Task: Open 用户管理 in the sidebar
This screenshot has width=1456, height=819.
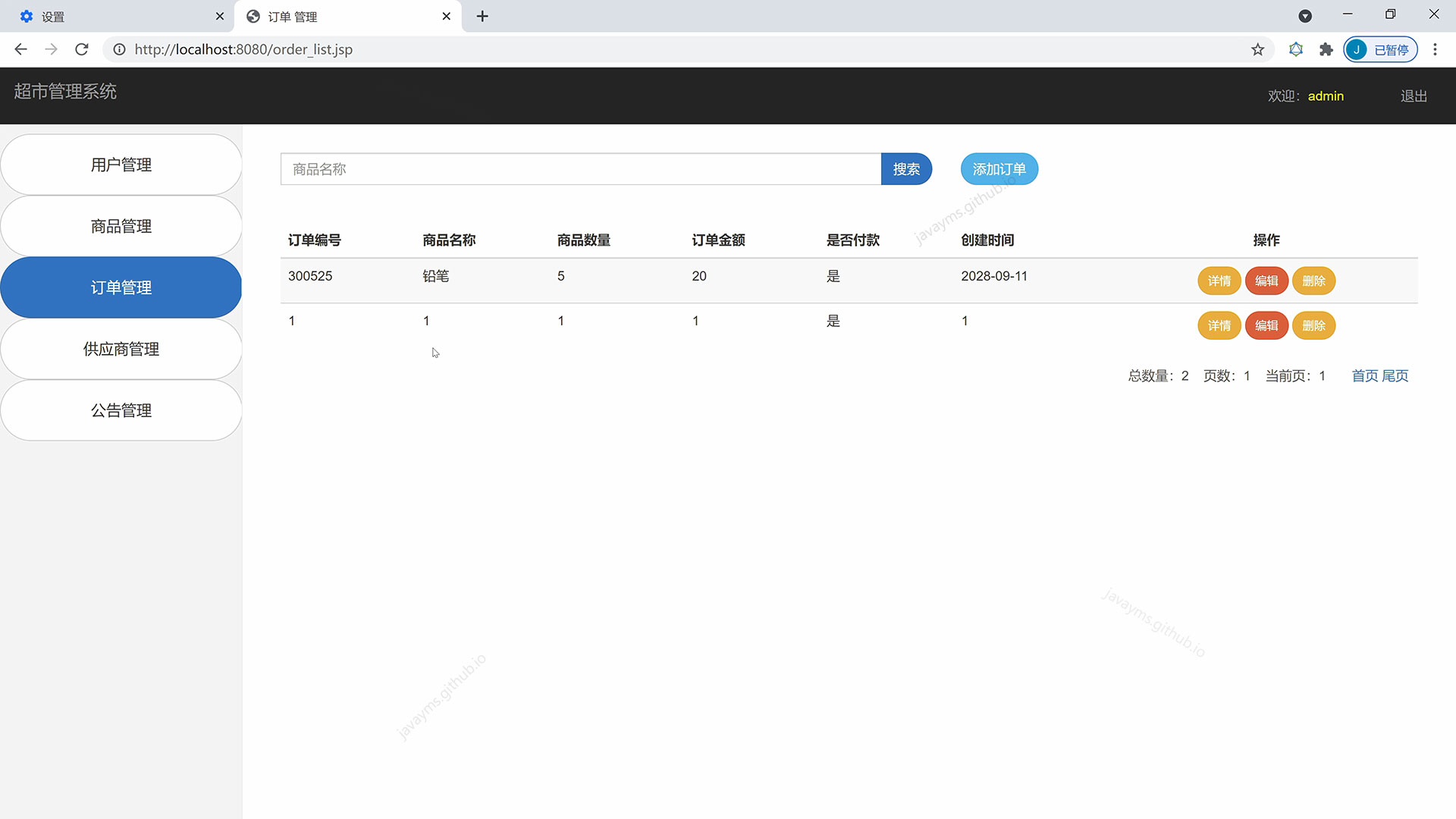Action: tap(121, 165)
